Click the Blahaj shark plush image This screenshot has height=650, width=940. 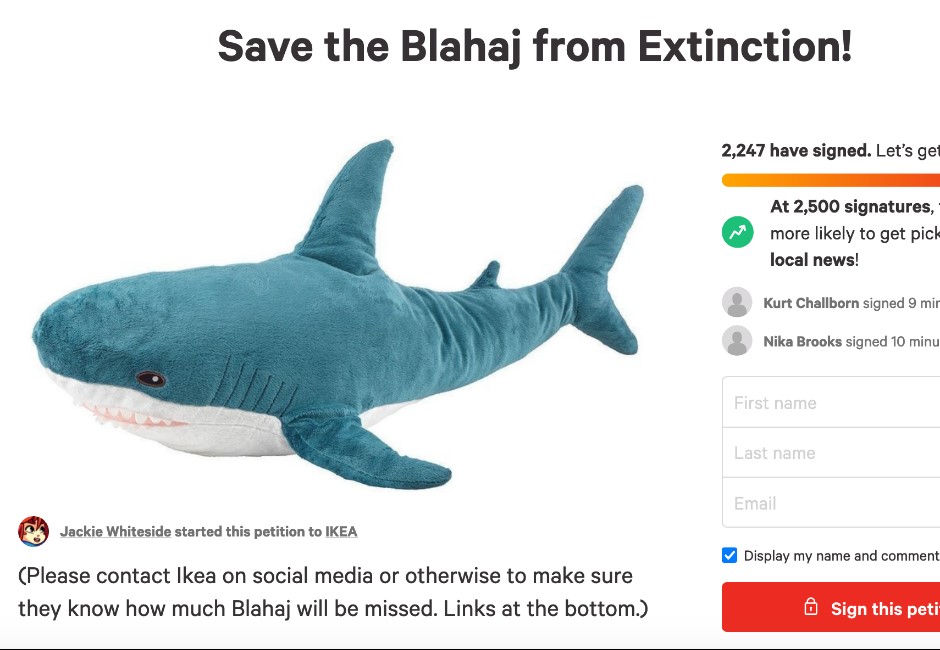335,315
